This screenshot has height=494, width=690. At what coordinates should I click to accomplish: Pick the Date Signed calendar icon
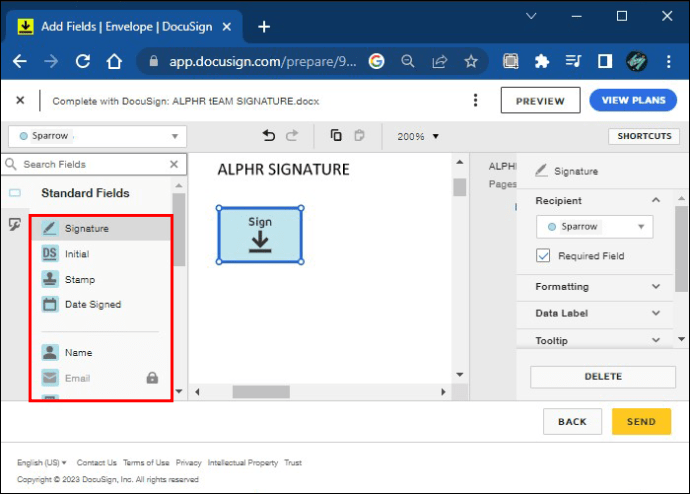[x=49, y=304]
